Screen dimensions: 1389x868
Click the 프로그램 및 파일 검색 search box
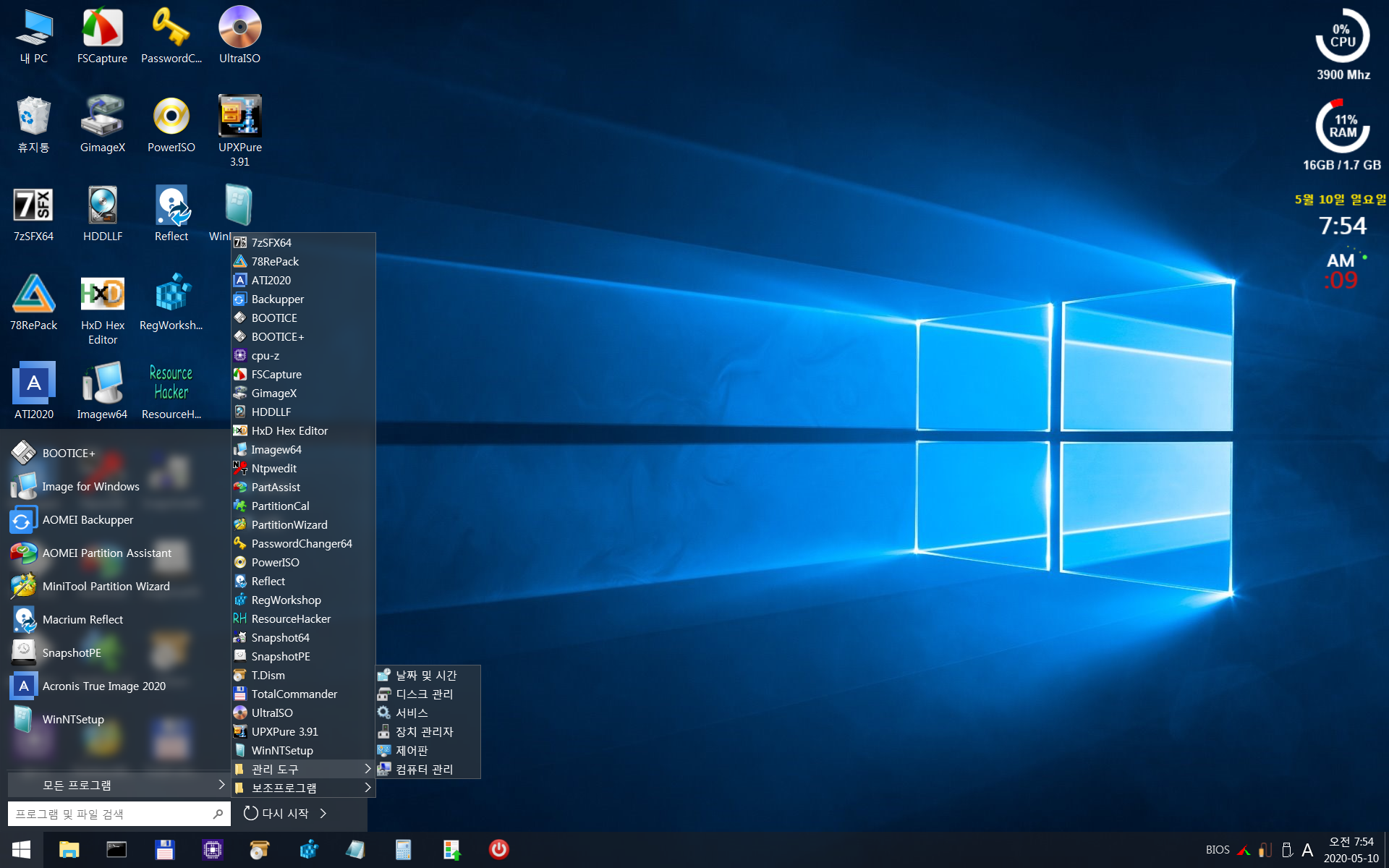click(119, 814)
